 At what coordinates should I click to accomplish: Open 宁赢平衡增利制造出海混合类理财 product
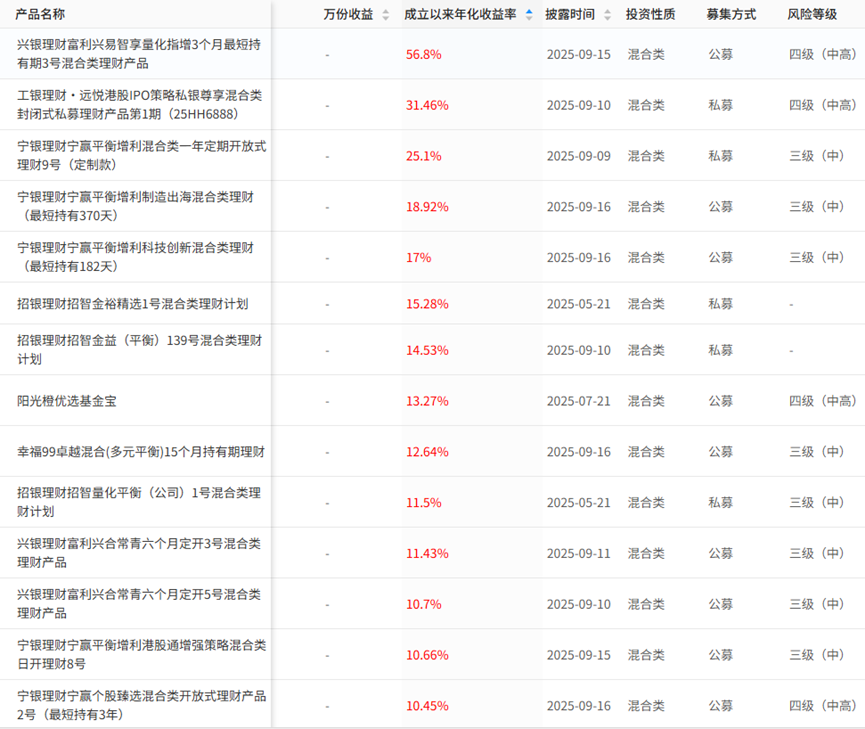click(x=135, y=206)
